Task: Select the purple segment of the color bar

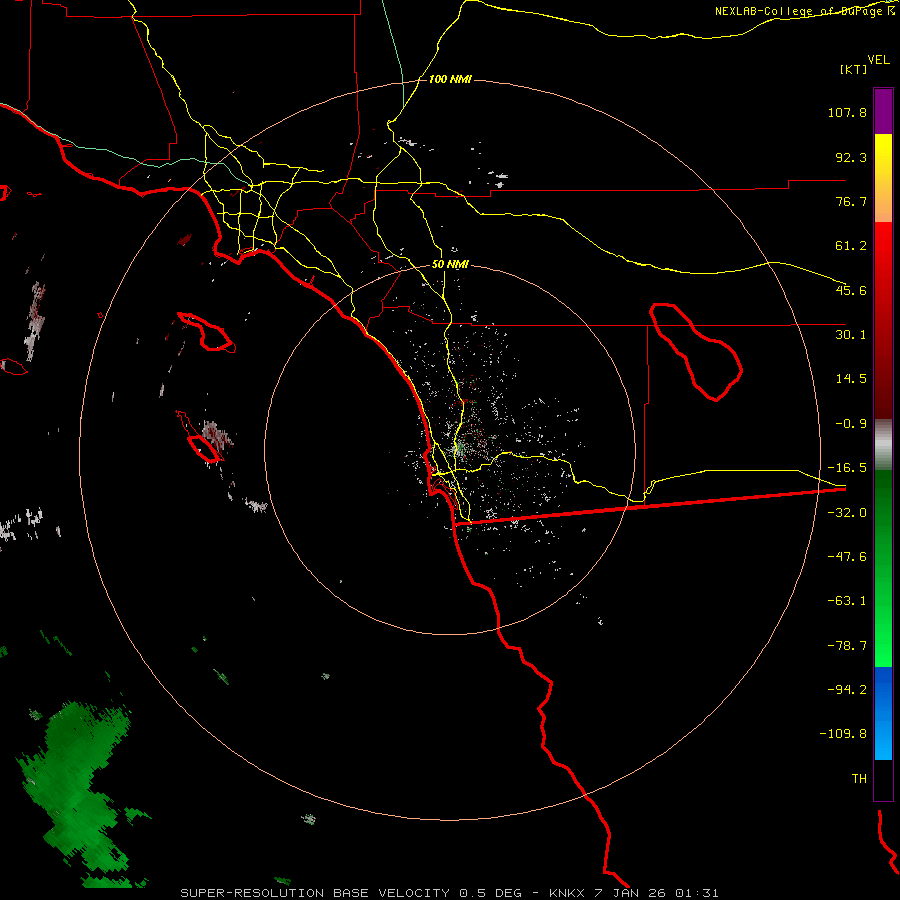Action: 883,111
